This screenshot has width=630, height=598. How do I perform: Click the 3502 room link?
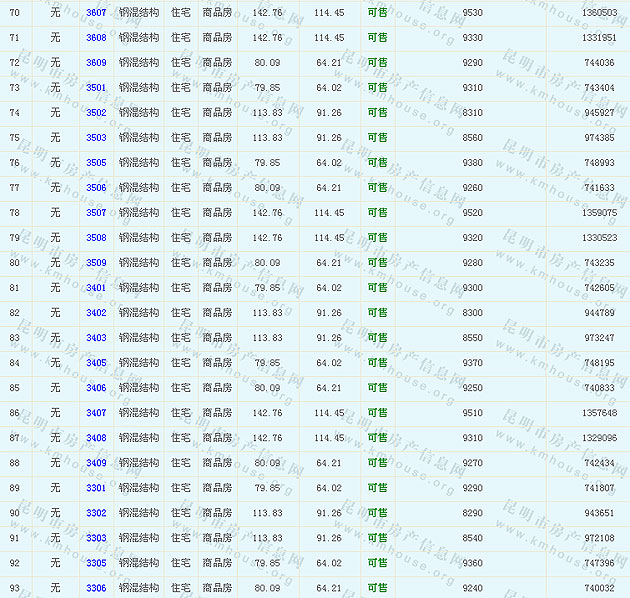click(x=96, y=113)
